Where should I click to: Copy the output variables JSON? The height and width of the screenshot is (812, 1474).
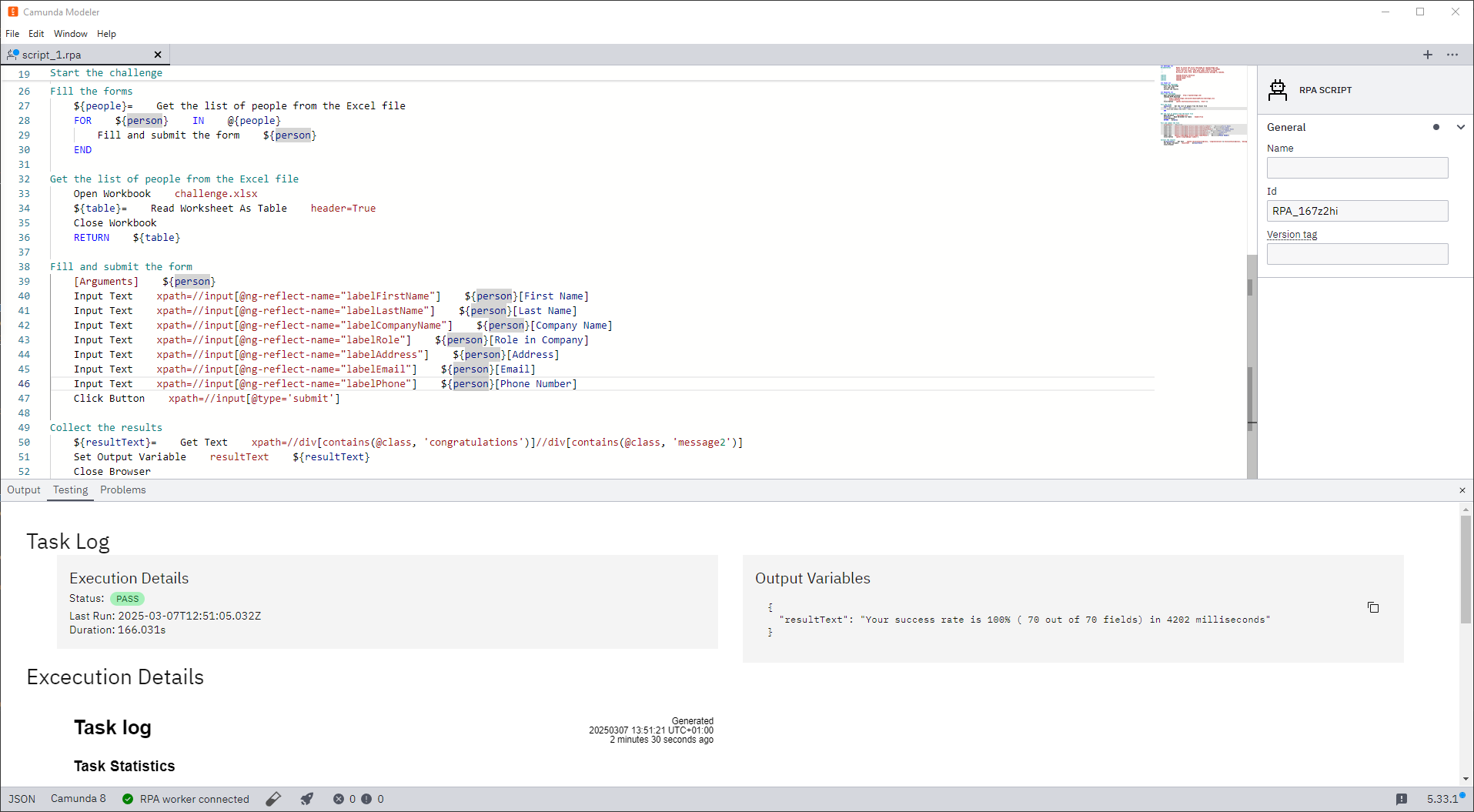click(x=1373, y=607)
